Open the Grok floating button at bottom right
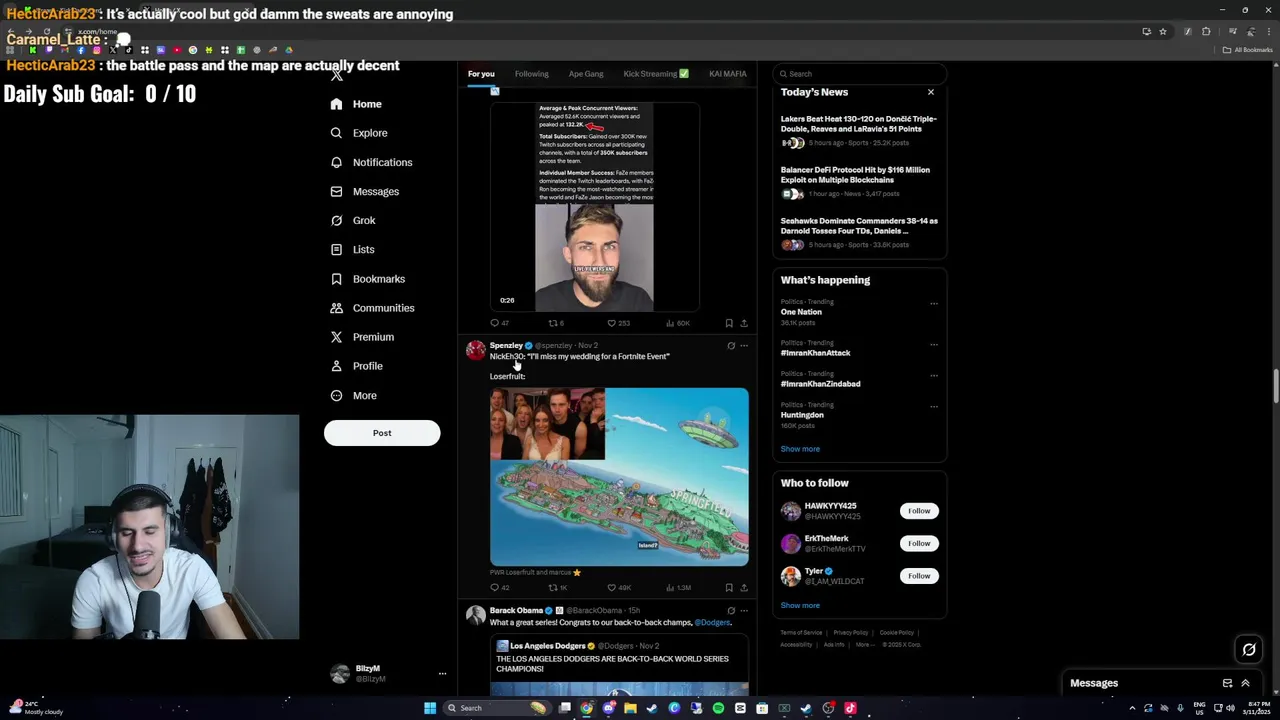The width and height of the screenshot is (1280, 720). coord(1249,650)
